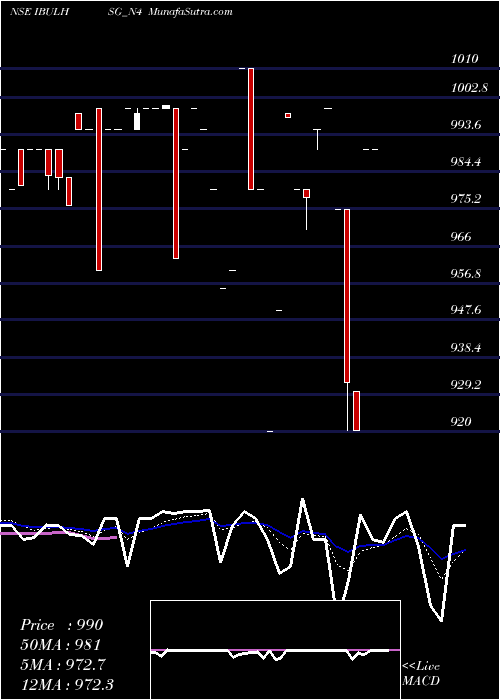The height and width of the screenshot is (700, 500).
Task: Click the 975.2 price axis label
Action: click(466, 199)
